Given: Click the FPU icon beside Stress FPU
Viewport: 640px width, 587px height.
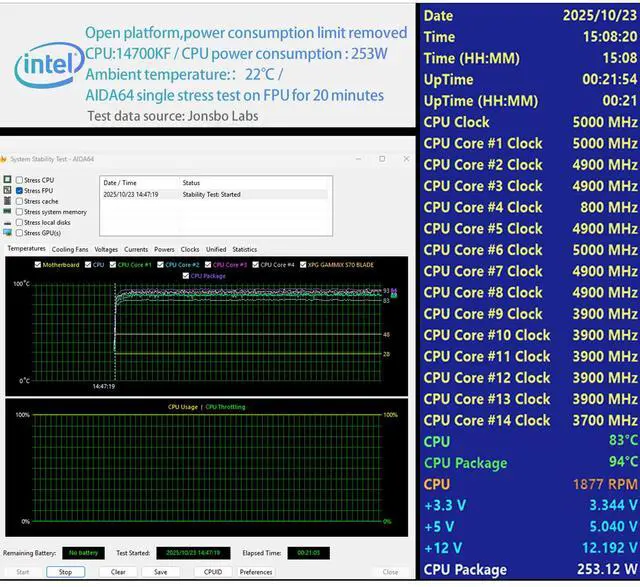Looking at the screenshot, I should pyautogui.click(x=8, y=190).
